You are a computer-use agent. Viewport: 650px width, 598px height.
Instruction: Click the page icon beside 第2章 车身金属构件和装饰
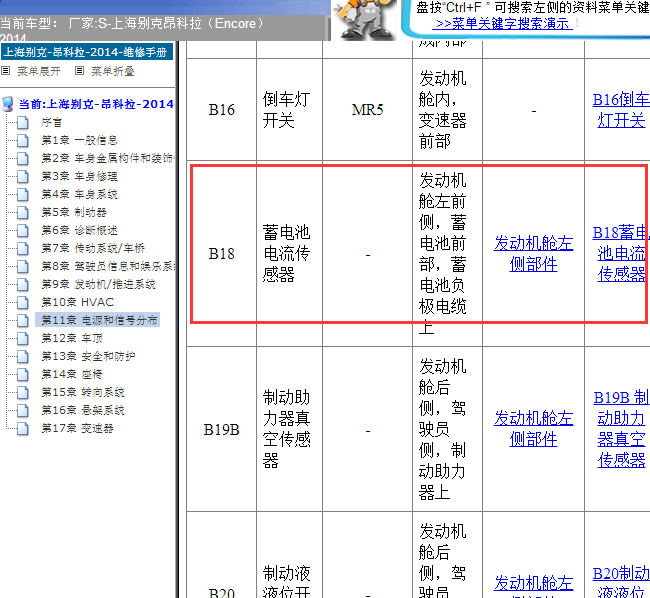point(23,158)
